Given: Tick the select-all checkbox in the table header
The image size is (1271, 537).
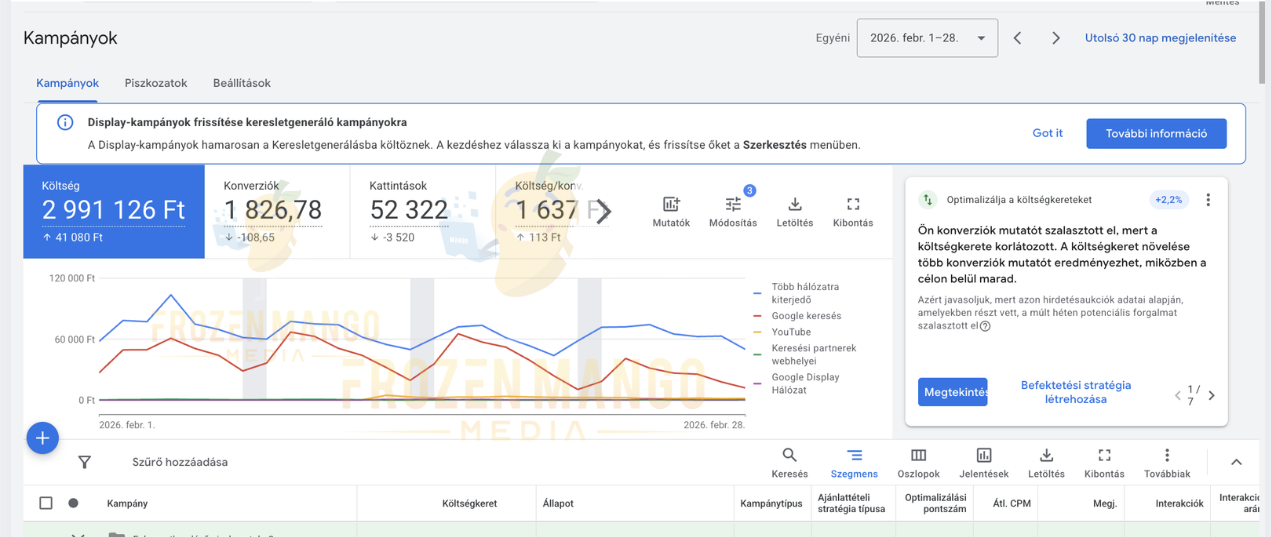Looking at the screenshot, I should pos(45,503).
